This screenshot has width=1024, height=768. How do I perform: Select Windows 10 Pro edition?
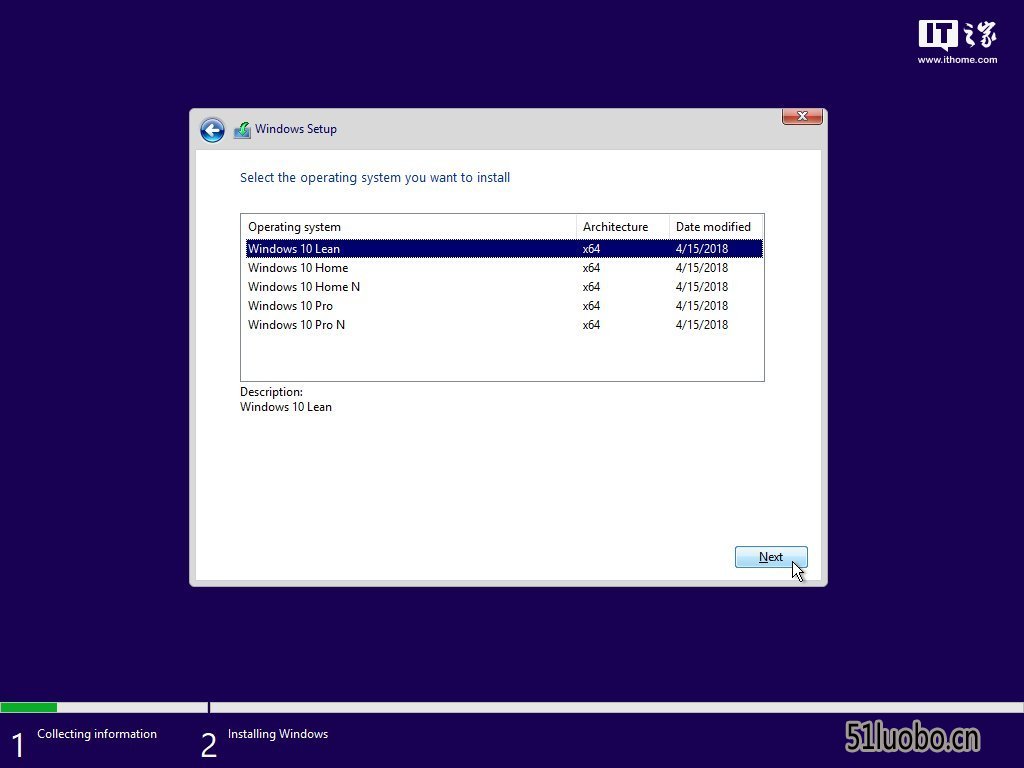coord(504,306)
